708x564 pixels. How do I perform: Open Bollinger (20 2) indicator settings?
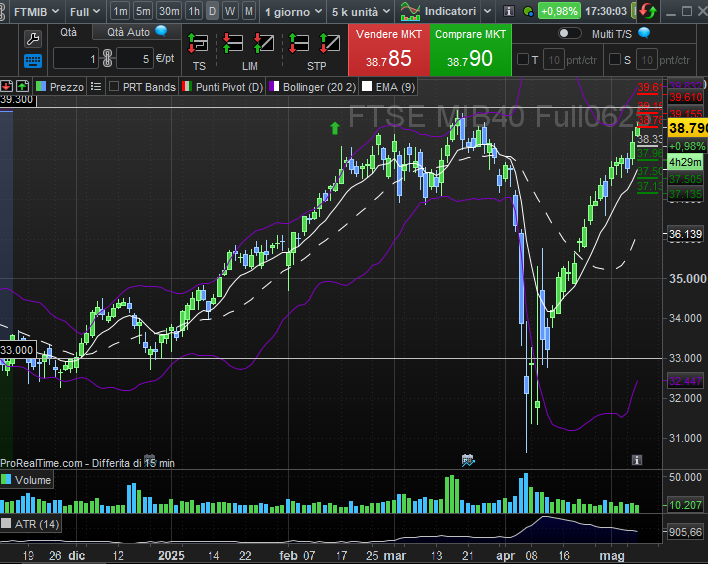(319, 87)
